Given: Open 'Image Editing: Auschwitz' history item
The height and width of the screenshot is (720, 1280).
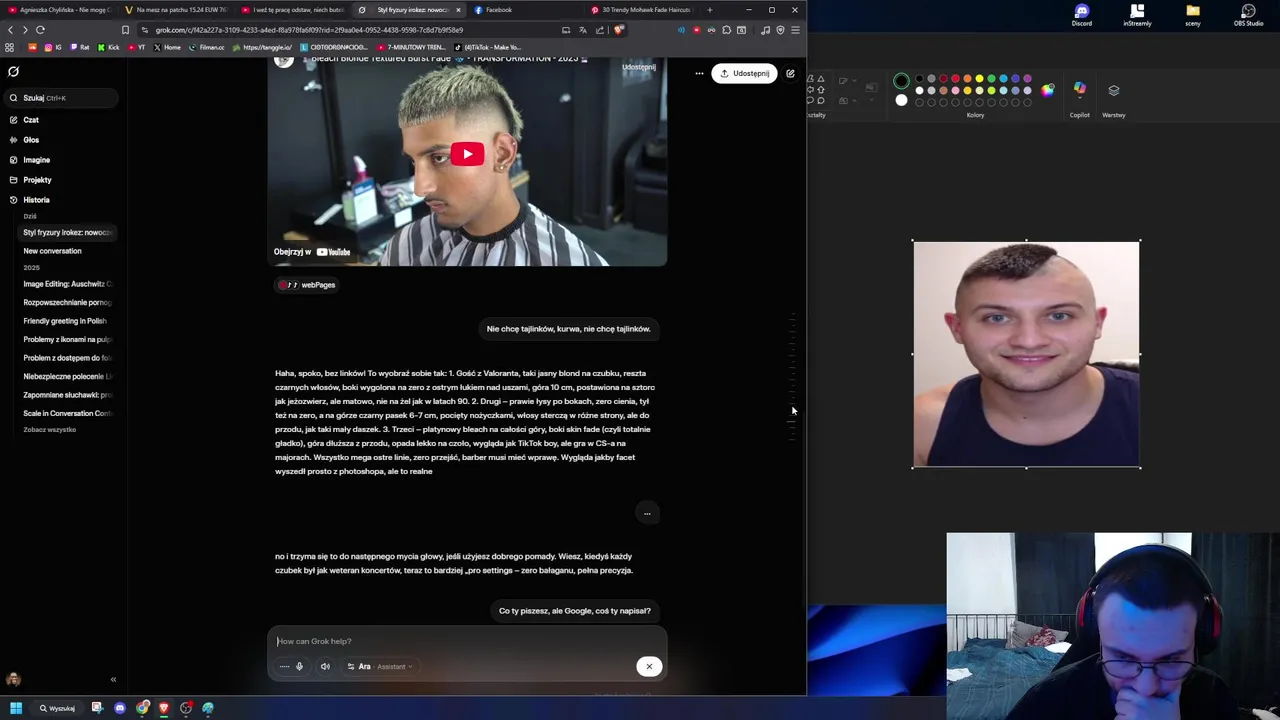Looking at the screenshot, I should point(67,284).
